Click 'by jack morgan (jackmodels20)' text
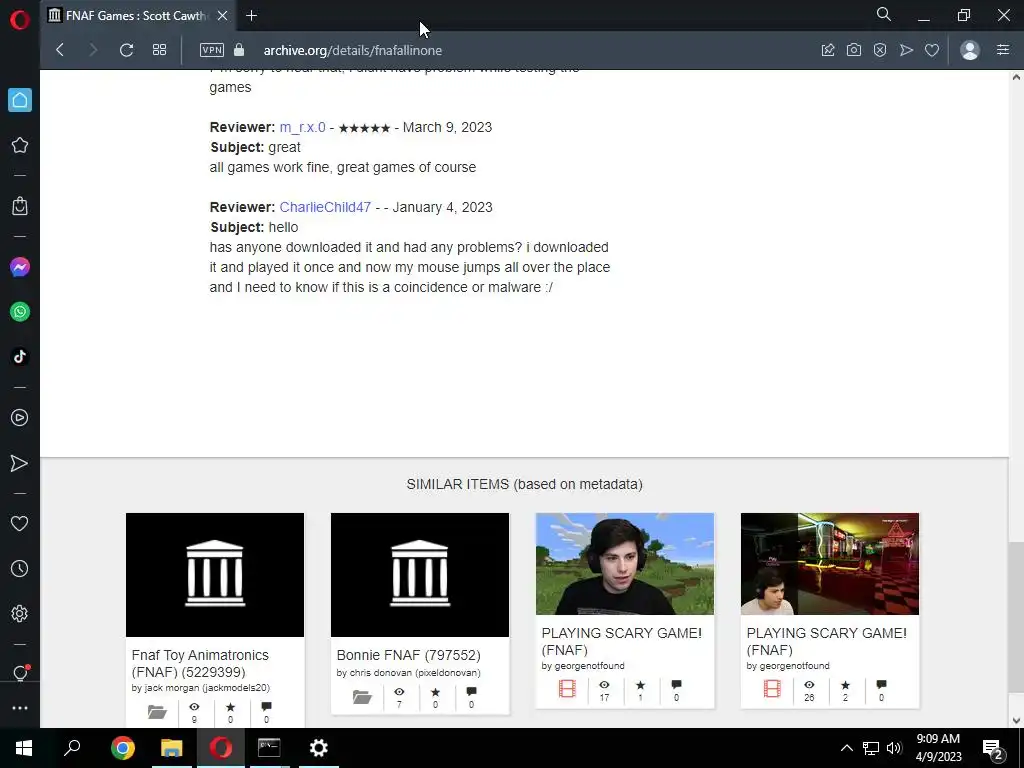Viewport: 1024px width, 768px height. [200, 688]
